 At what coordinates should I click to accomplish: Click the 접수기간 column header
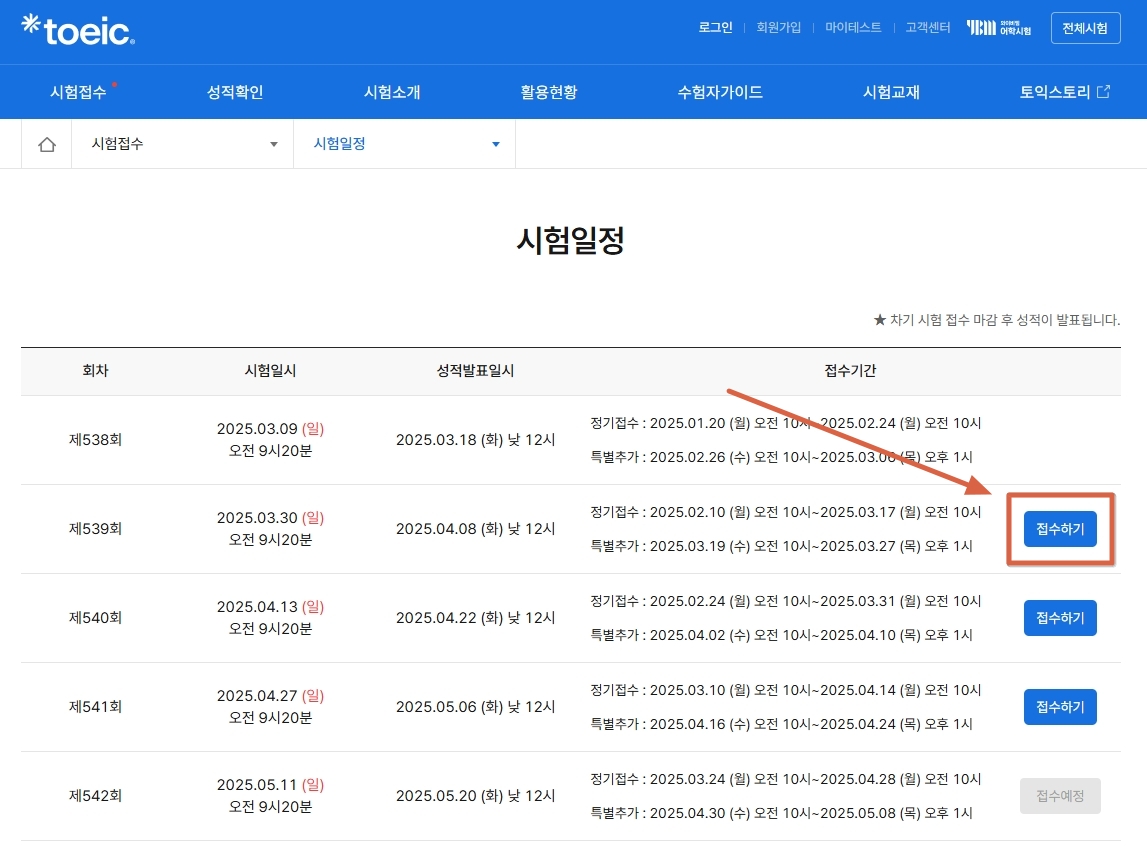[x=850, y=371]
